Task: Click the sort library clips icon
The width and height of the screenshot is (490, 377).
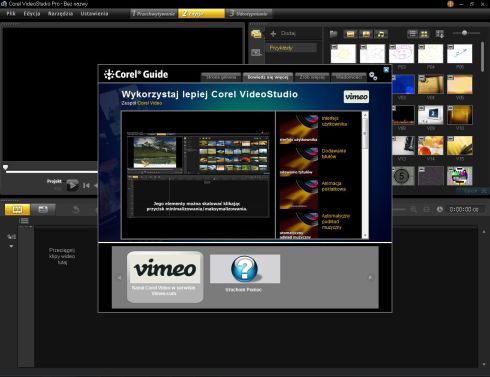Action: 440,34
